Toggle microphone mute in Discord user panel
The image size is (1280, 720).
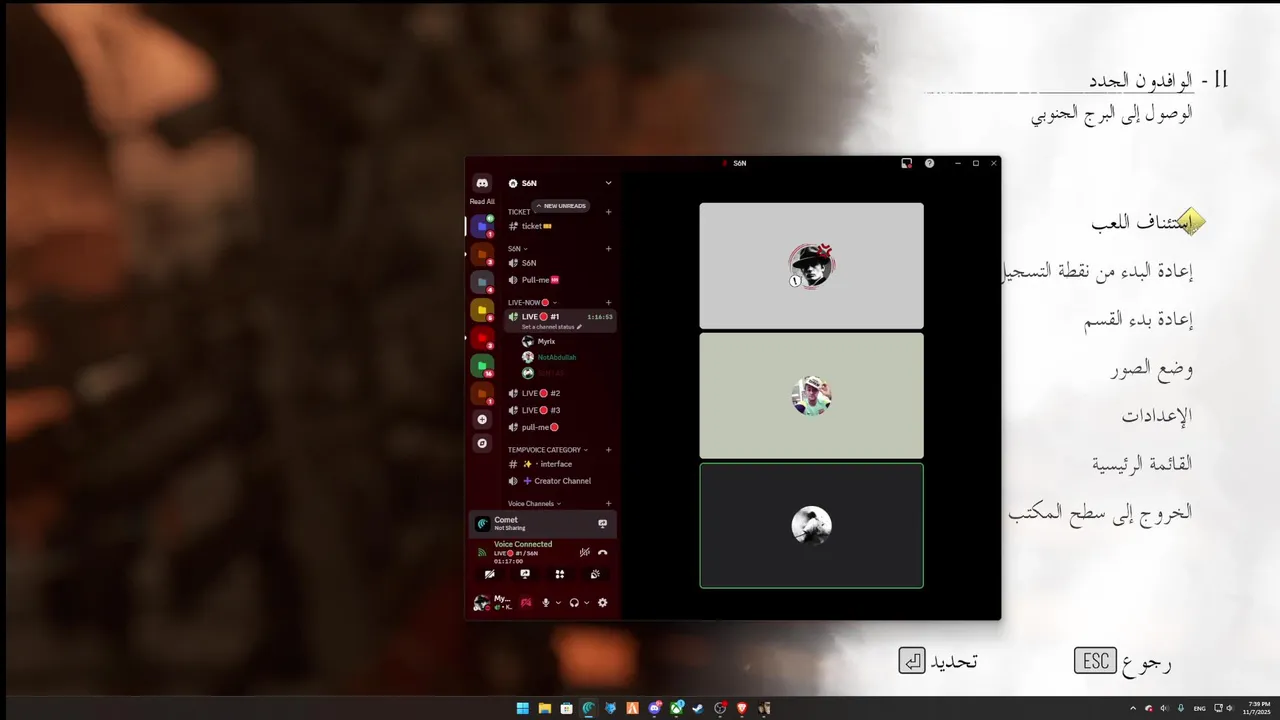pos(546,602)
